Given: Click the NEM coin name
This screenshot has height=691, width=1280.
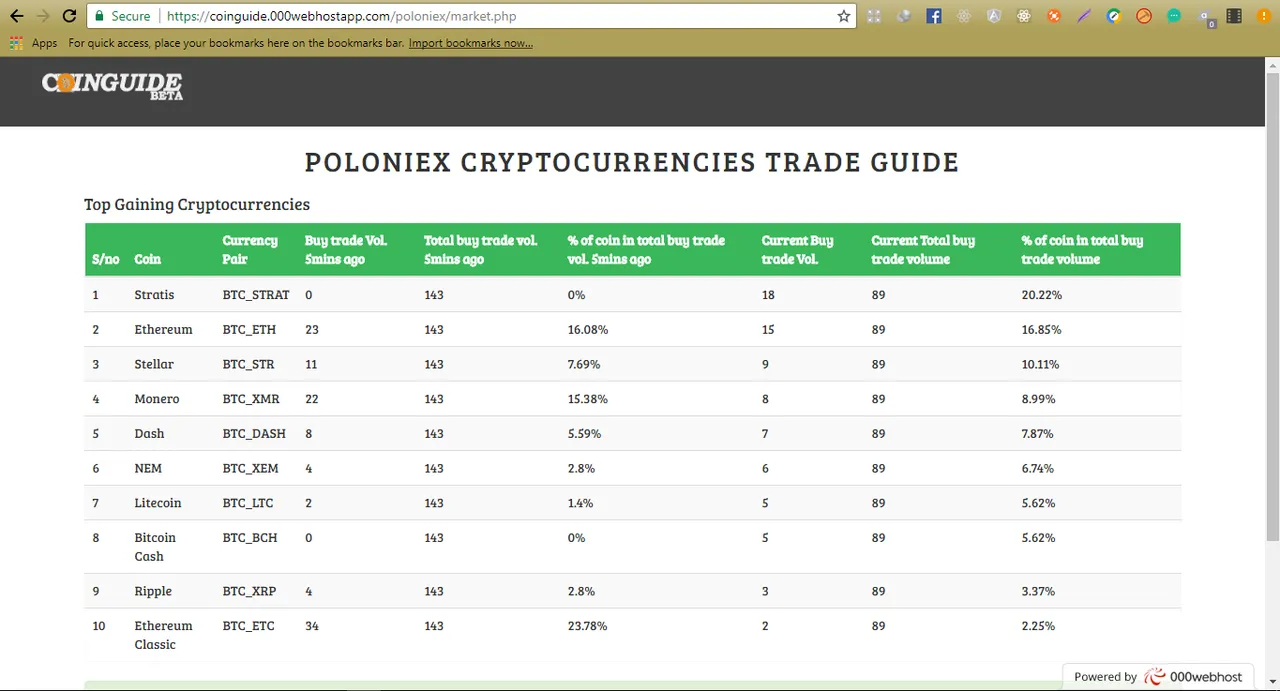Looking at the screenshot, I should 148,468.
